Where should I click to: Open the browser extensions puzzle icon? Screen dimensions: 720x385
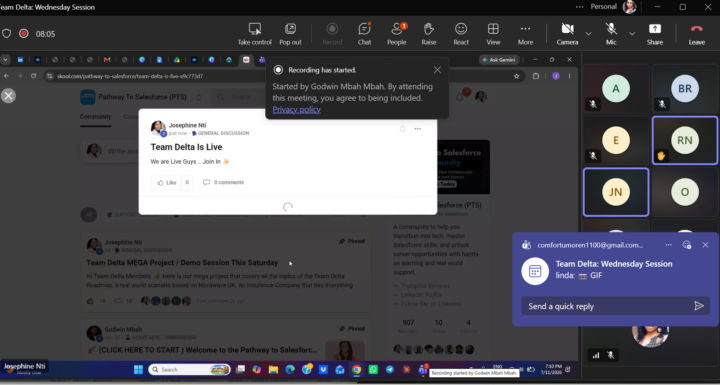[535, 76]
